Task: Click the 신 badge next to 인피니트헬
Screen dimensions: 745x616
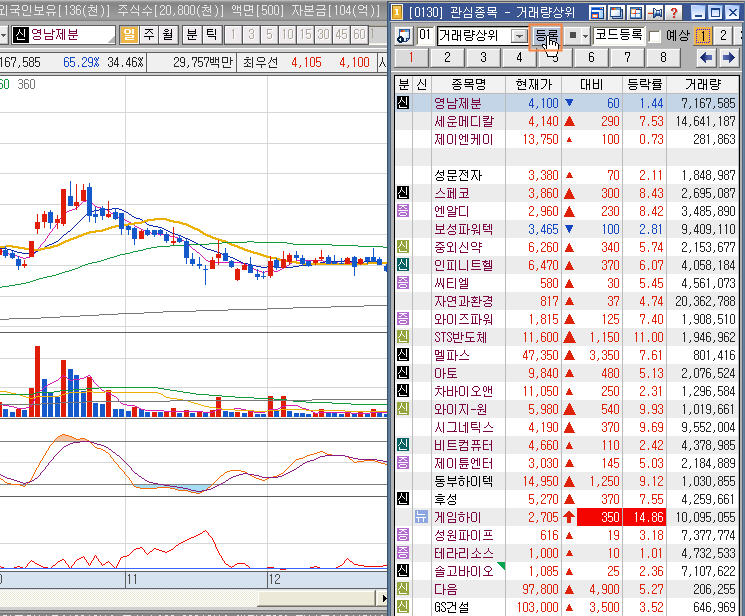Action: tap(403, 265)
